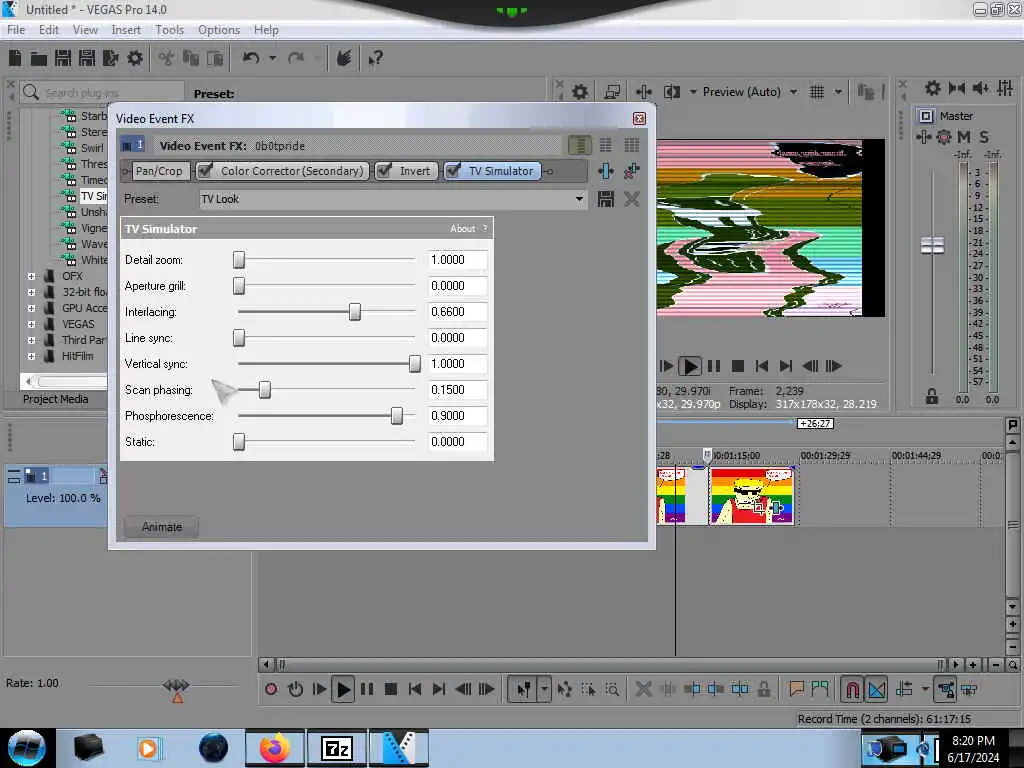Open project with the folder icon
Viewport: 1024px width, 768px height.
(x=39, y=59)
